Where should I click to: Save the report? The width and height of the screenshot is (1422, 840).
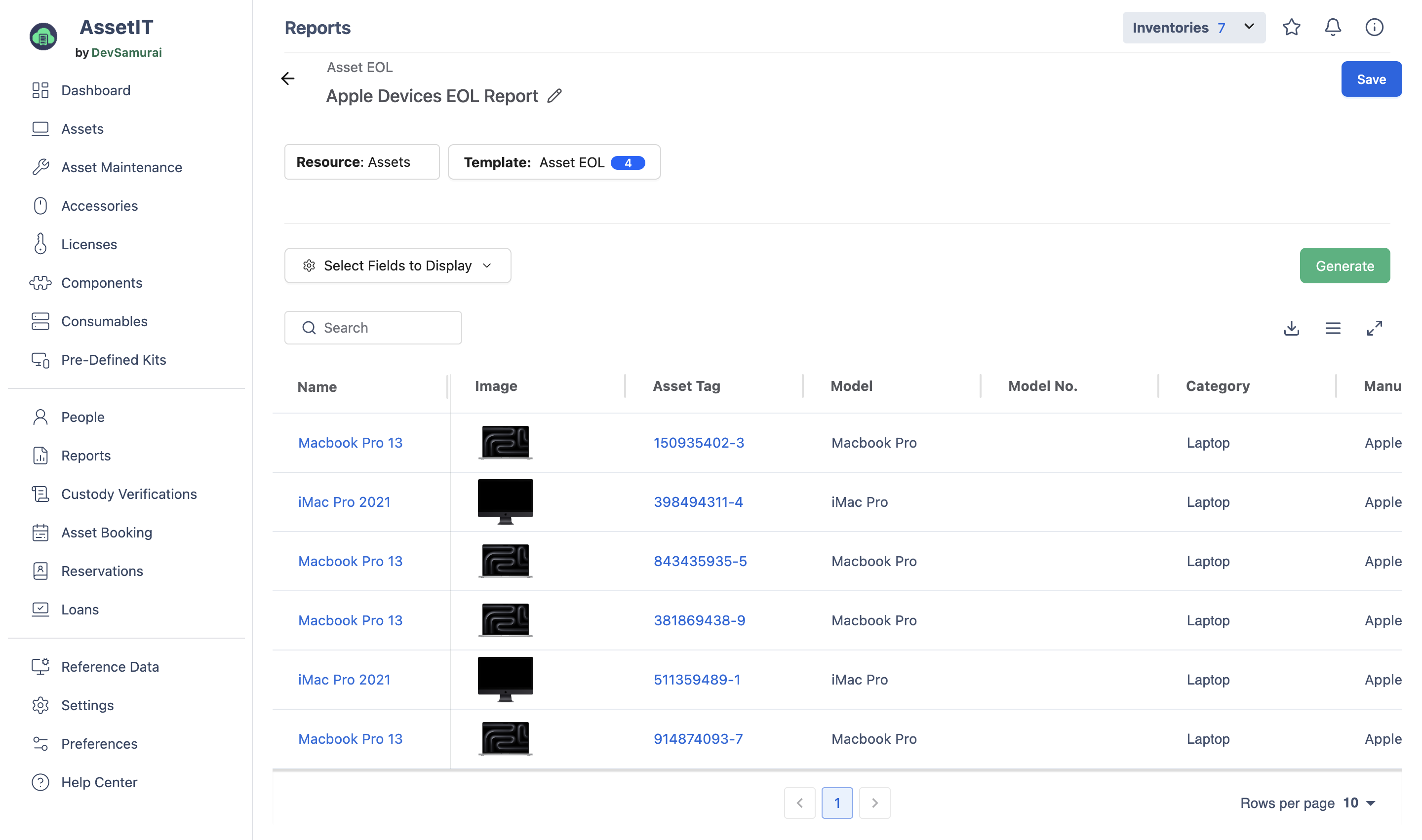coord(1371,79)
